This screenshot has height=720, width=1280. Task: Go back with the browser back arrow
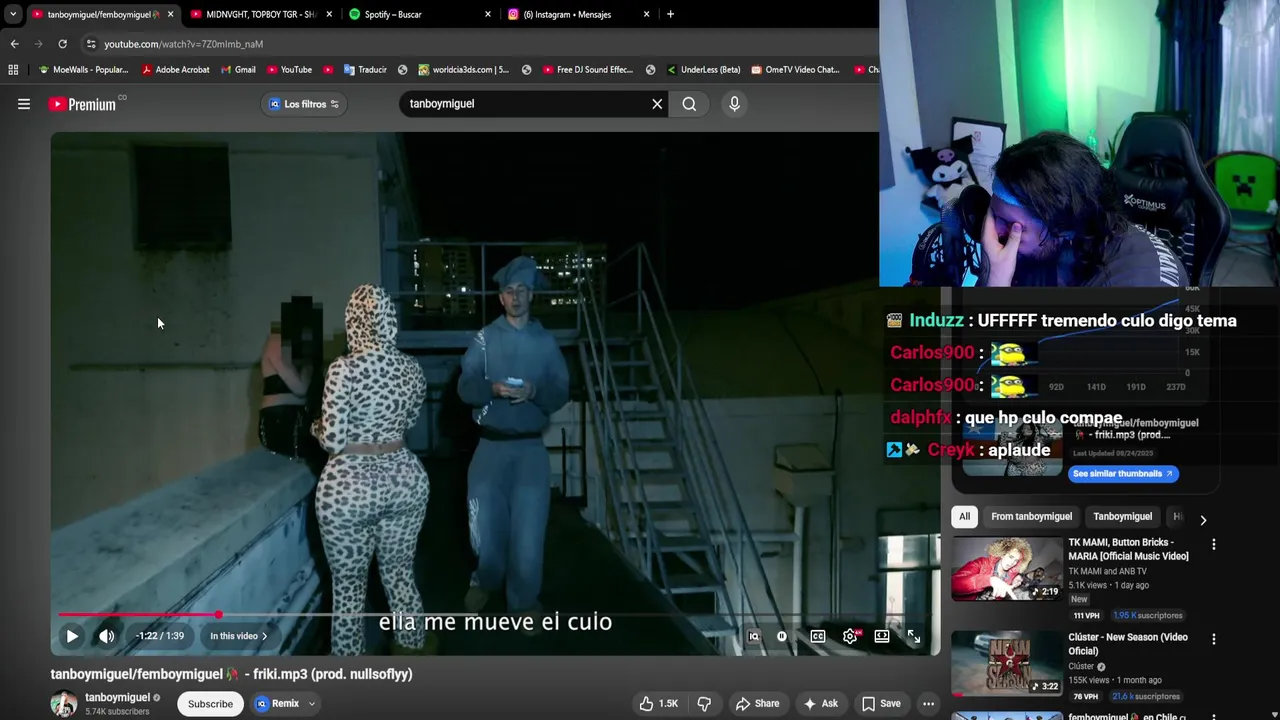click(x=14, y=44)
